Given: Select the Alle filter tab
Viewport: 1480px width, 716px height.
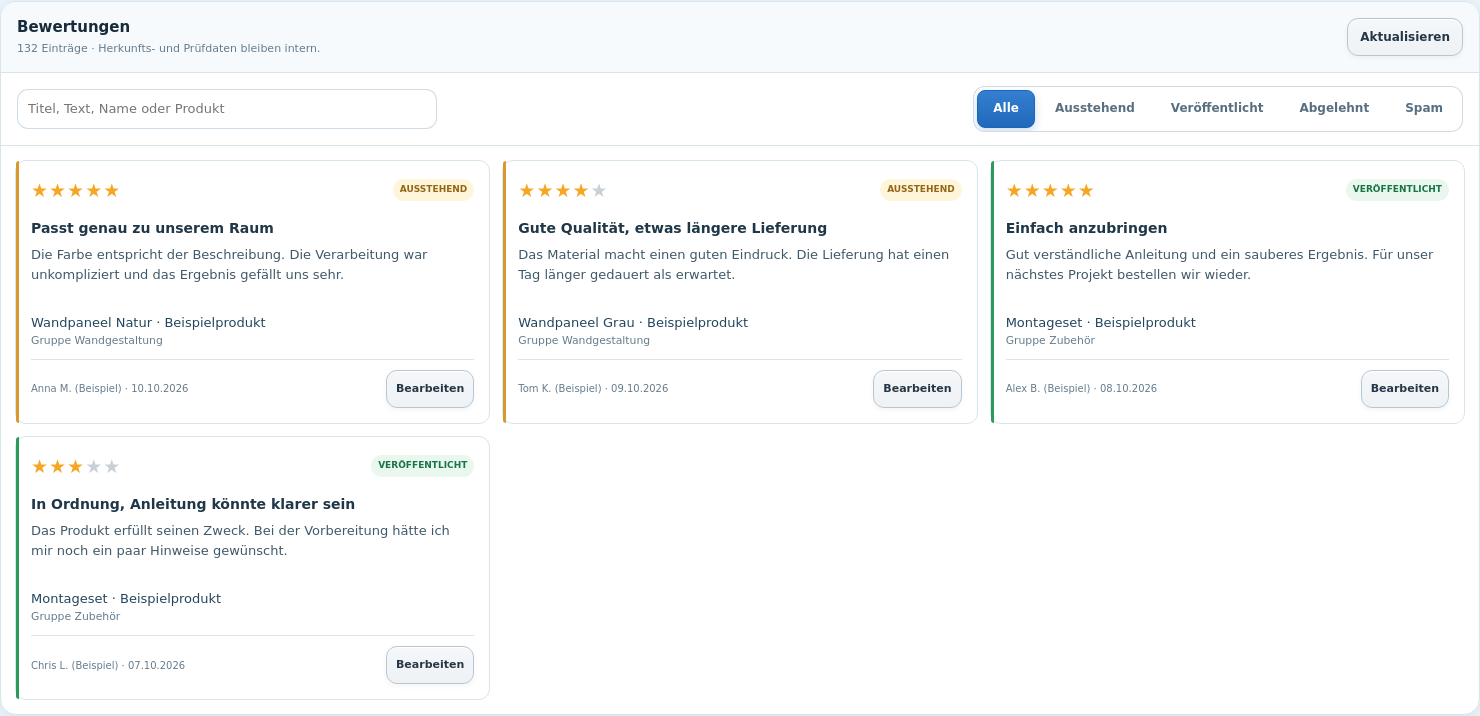Looking at the screenshot, I should pyautogui.click(x=1006, y=109).
